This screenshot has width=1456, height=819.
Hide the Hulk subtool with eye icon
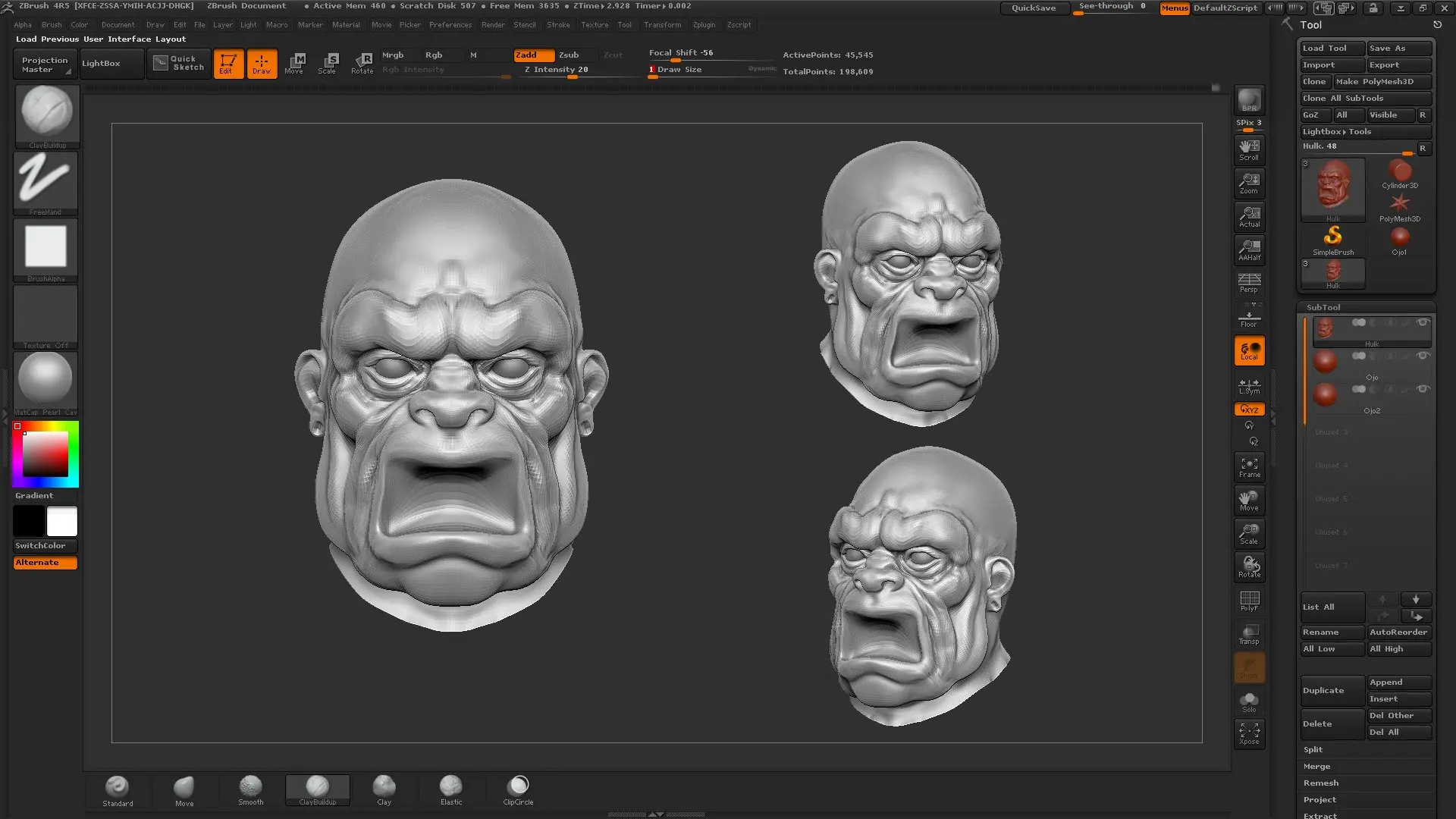[1423, 322]
